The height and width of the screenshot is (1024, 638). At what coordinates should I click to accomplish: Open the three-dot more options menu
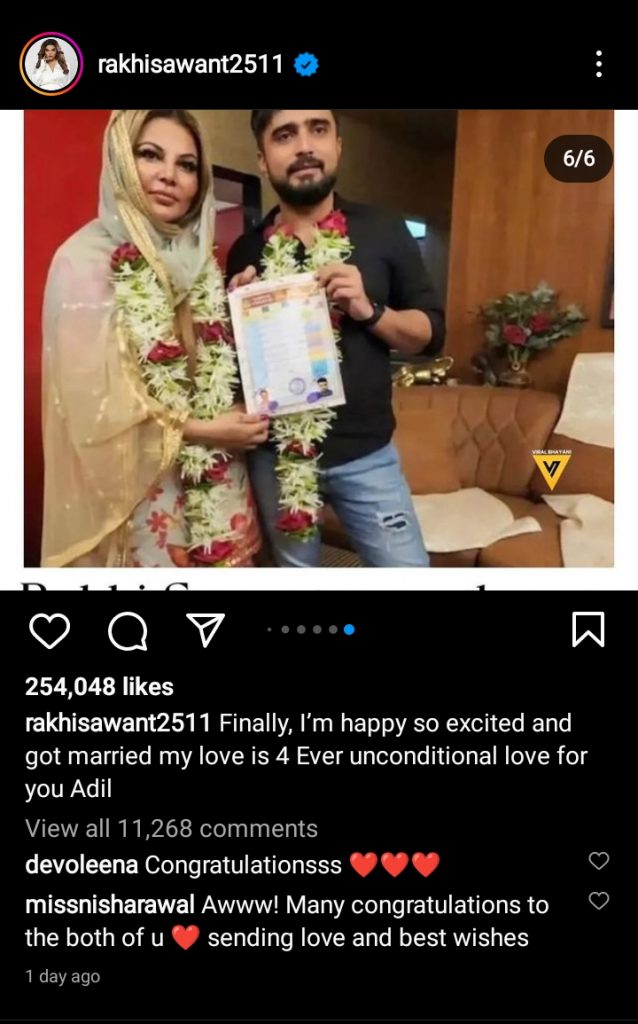[598, 64]
